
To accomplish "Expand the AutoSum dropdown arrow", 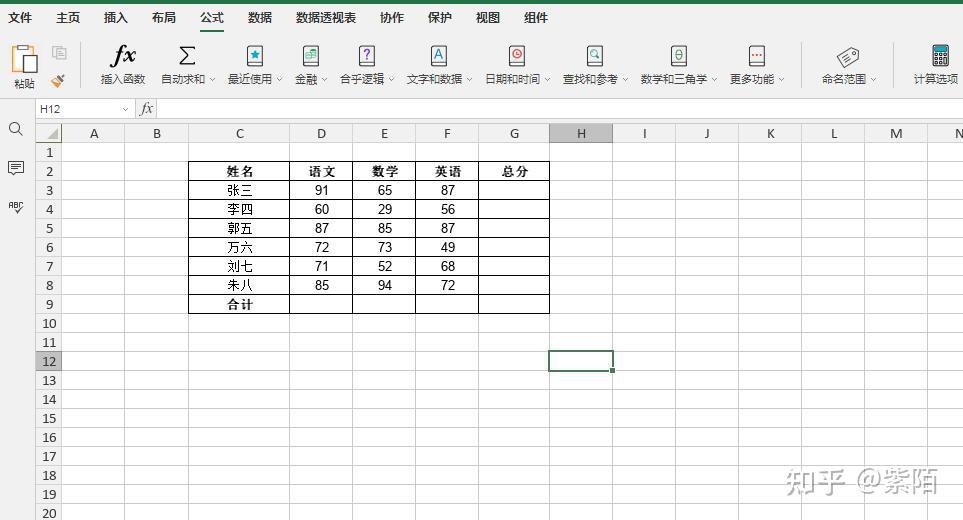I will (x=212, y=79).
